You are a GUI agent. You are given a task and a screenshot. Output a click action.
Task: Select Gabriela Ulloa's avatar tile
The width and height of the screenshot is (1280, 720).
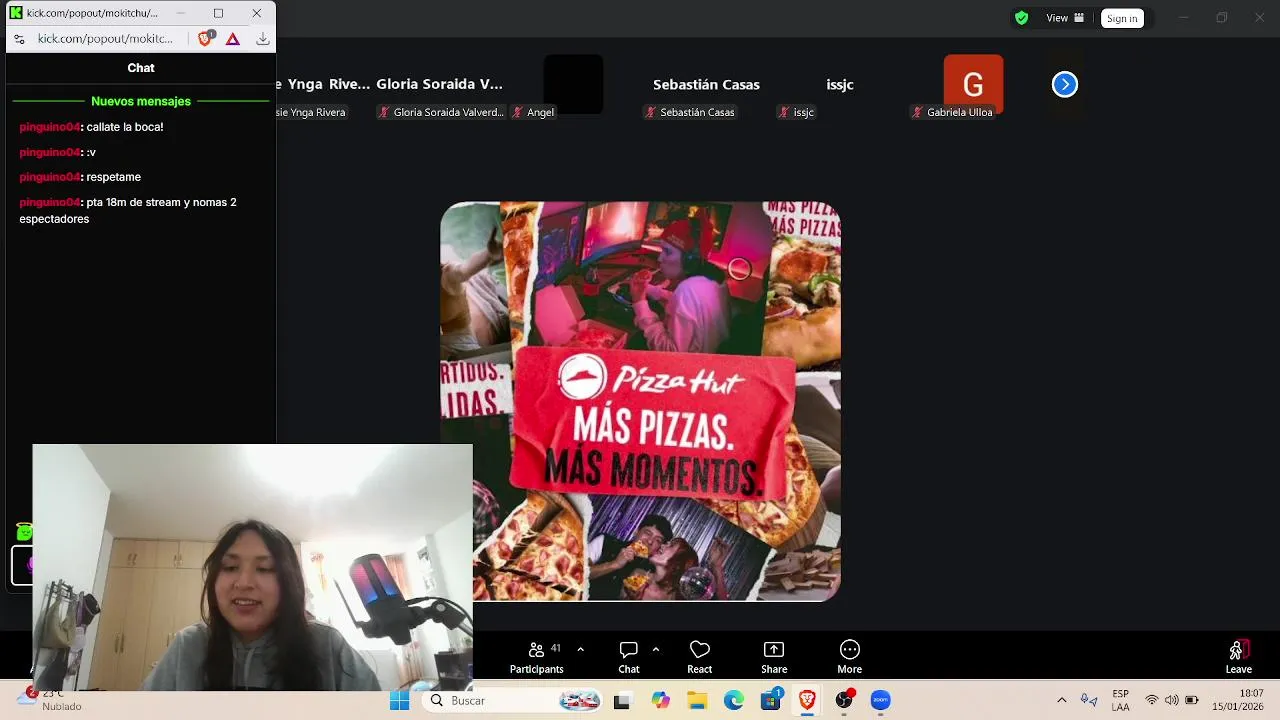[x=973, y=85]
